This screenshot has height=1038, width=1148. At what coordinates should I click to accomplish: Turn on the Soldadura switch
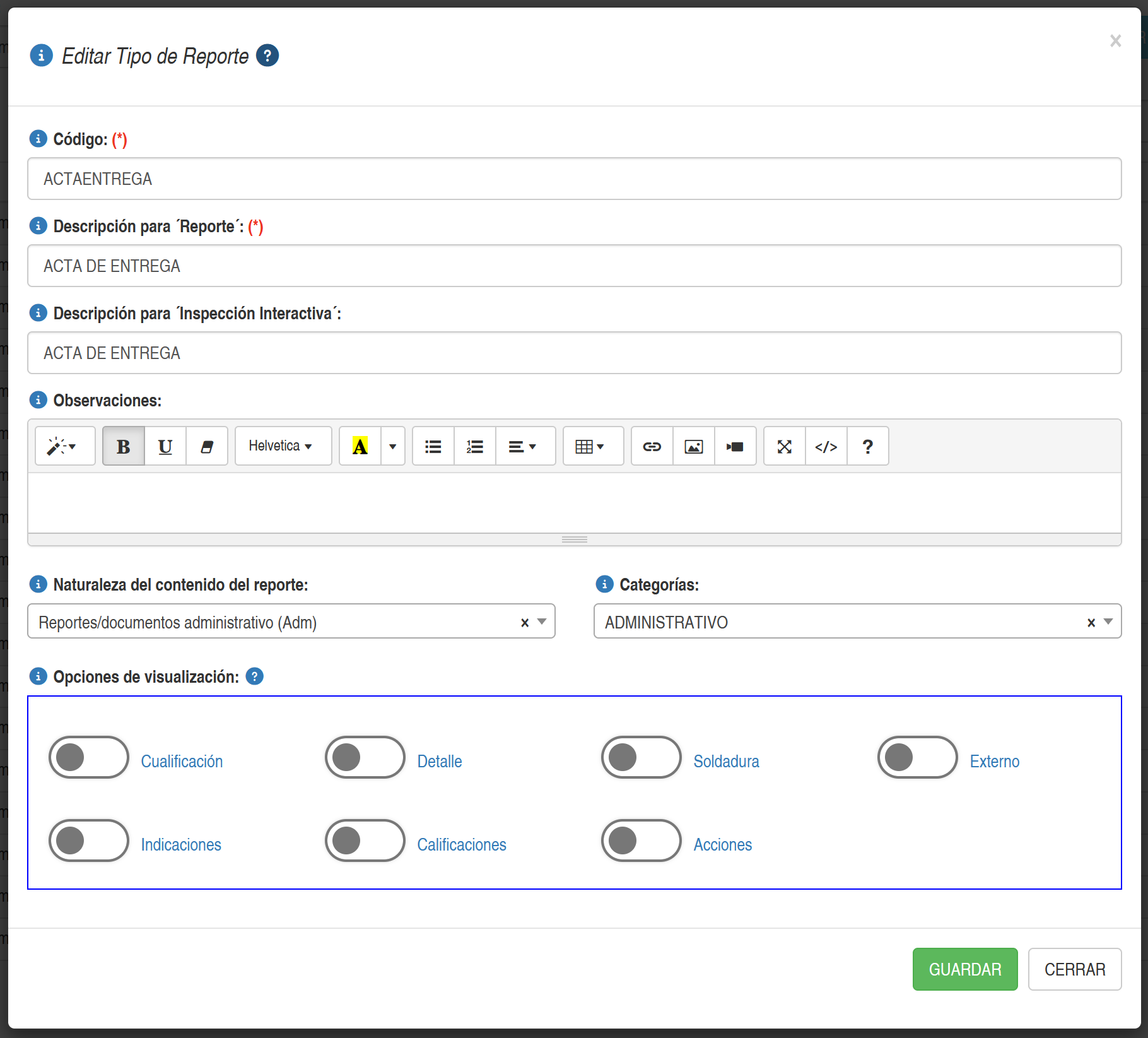click(641, 757)
